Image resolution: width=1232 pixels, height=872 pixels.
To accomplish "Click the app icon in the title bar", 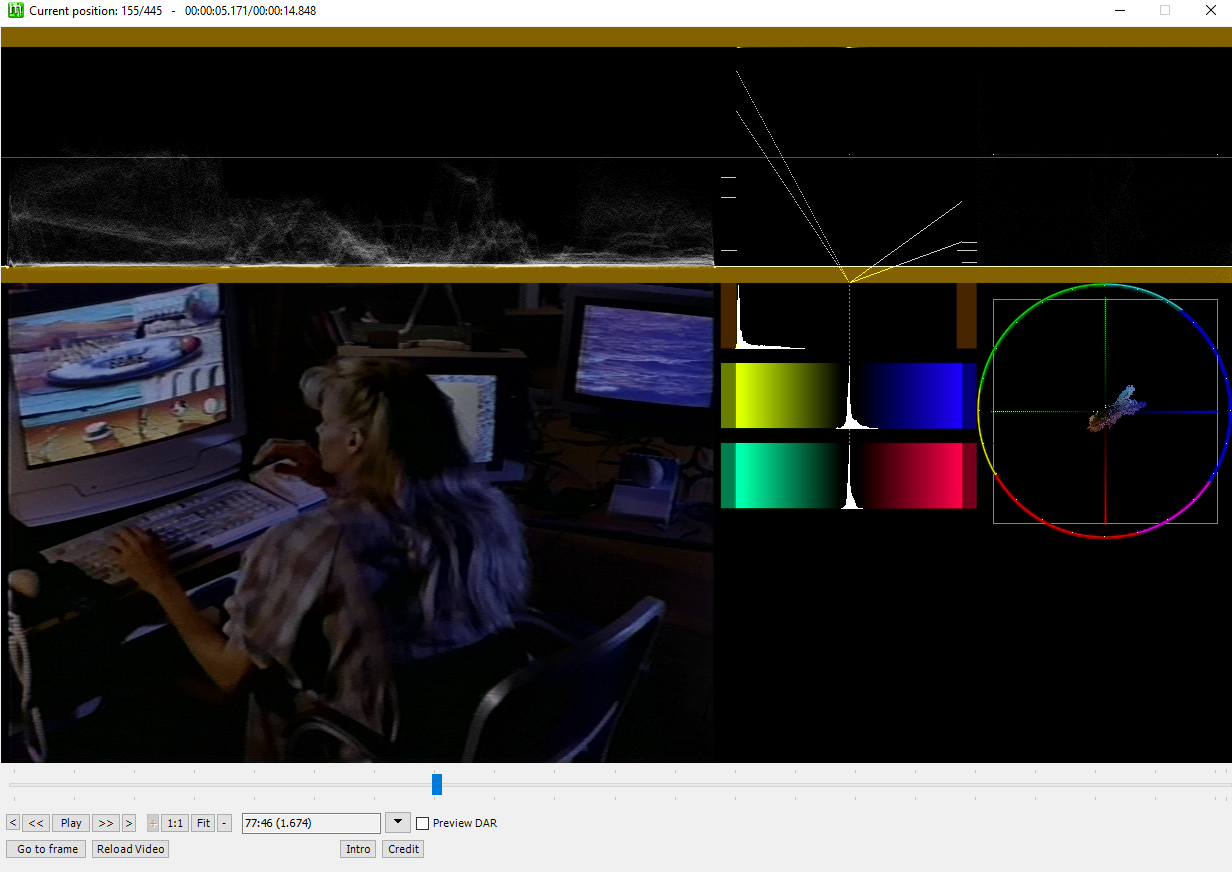I will (15, 10).
